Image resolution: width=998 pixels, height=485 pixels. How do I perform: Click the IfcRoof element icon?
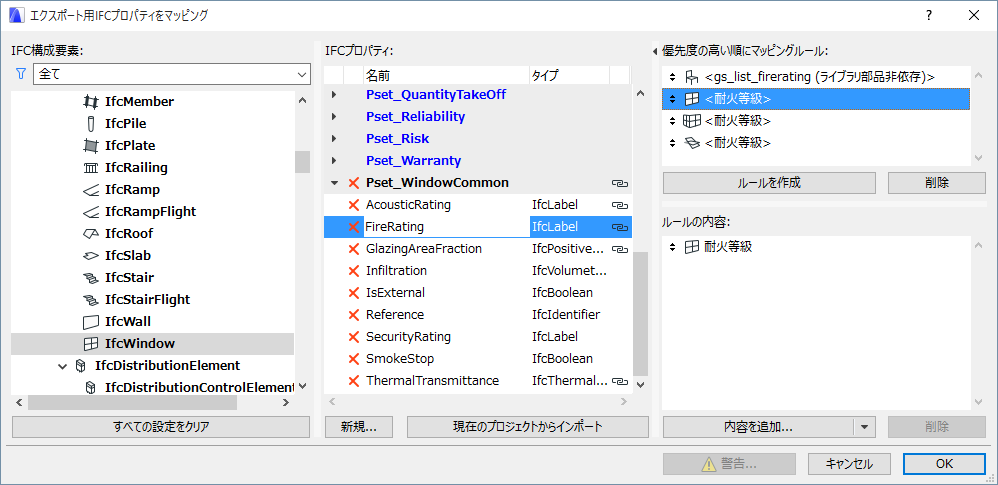tap(91, 233)
